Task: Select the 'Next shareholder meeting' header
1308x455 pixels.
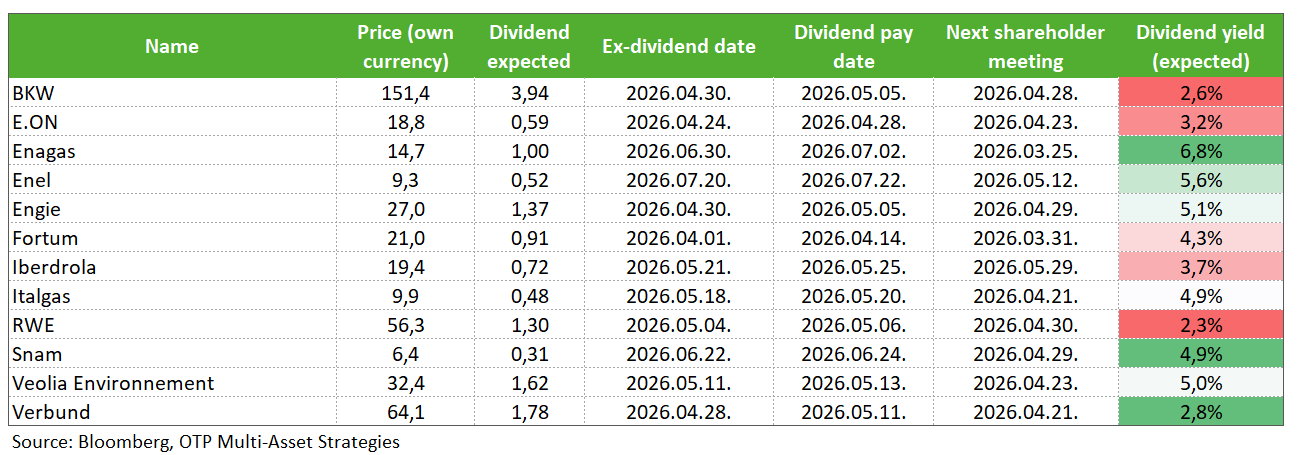Action: coord(1025,46)
